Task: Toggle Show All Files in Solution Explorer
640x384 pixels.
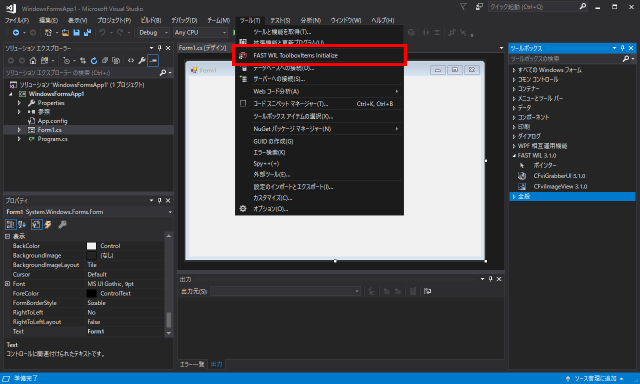Action: point(116,60)
